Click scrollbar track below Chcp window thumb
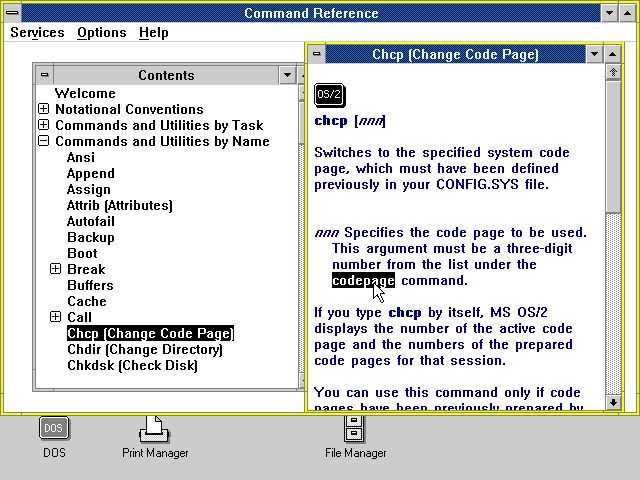The height and width of the screenshot is (480, 640). point(613,304)
